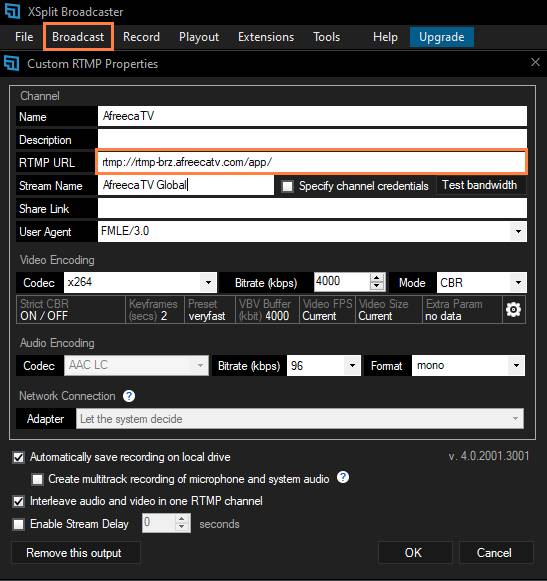Expand the audio Bitrate 96 dropdown
This screenshot has width=547, height=581.
pyautogui.click(x=352, y=366)
